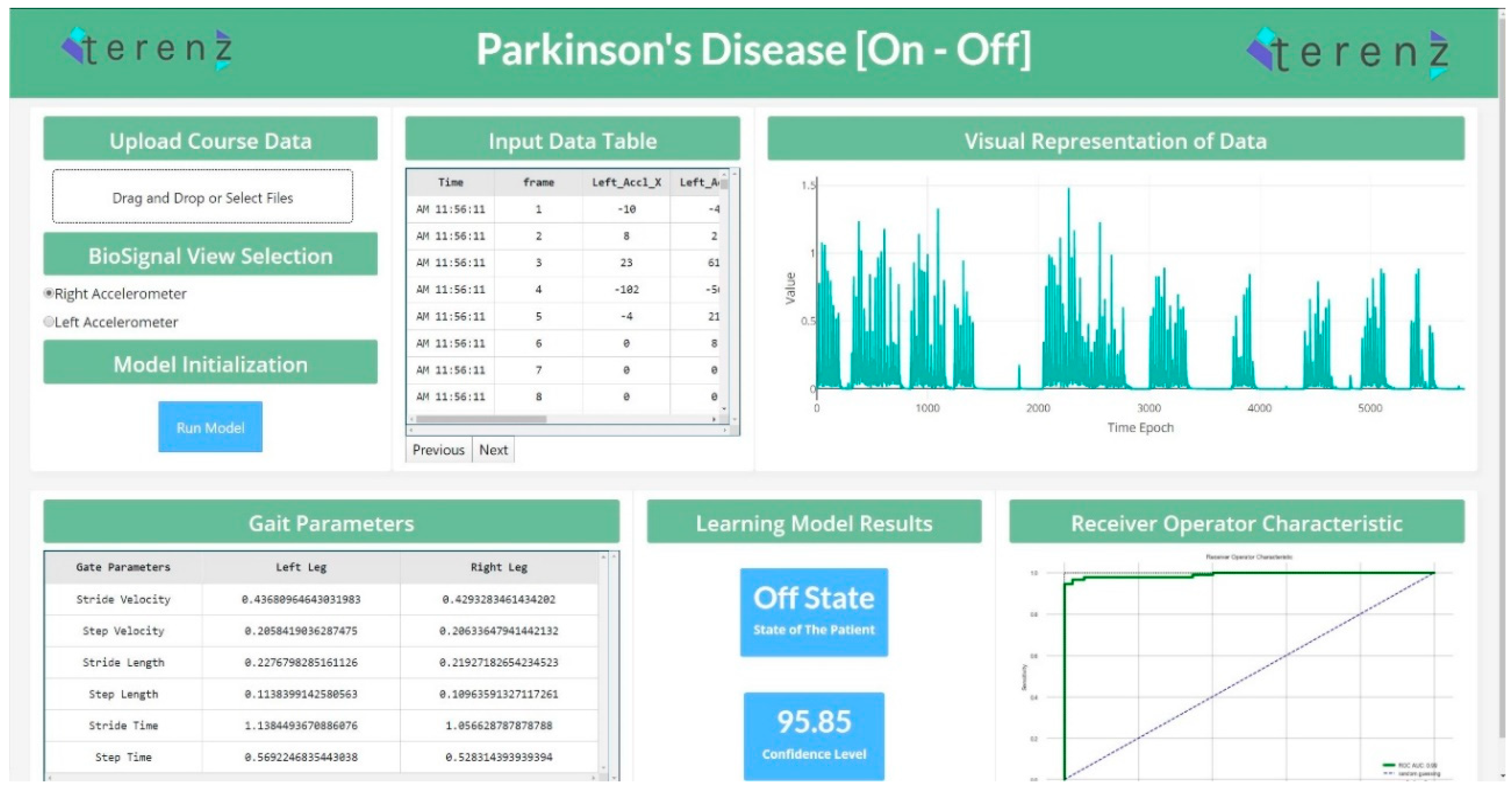
Task: Click the Time column header
Action: tap(450, 183)
